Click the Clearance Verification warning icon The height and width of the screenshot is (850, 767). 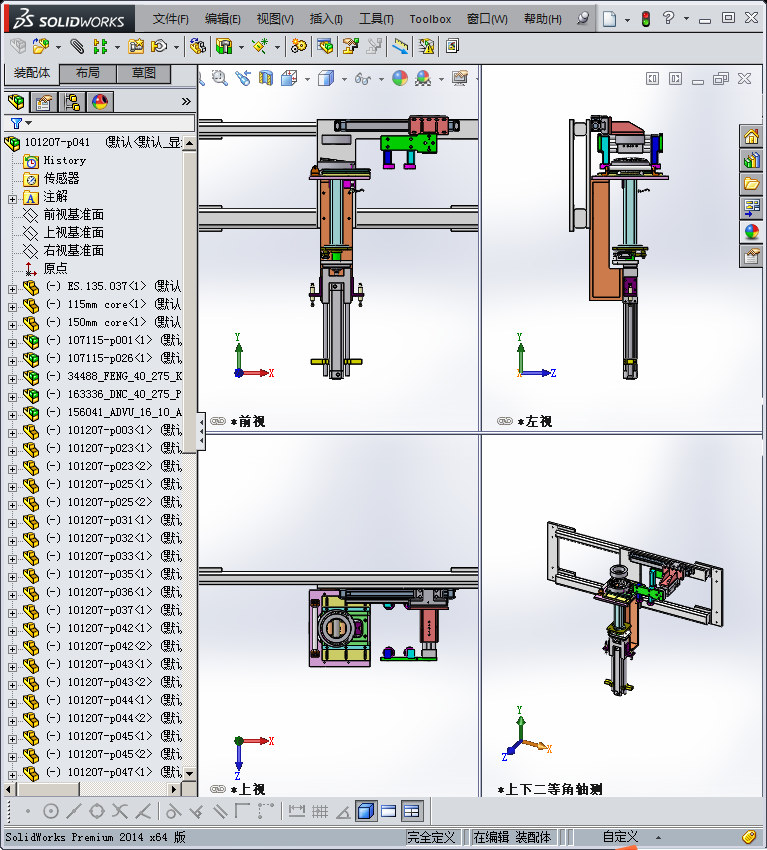click(x=426, y=47)
